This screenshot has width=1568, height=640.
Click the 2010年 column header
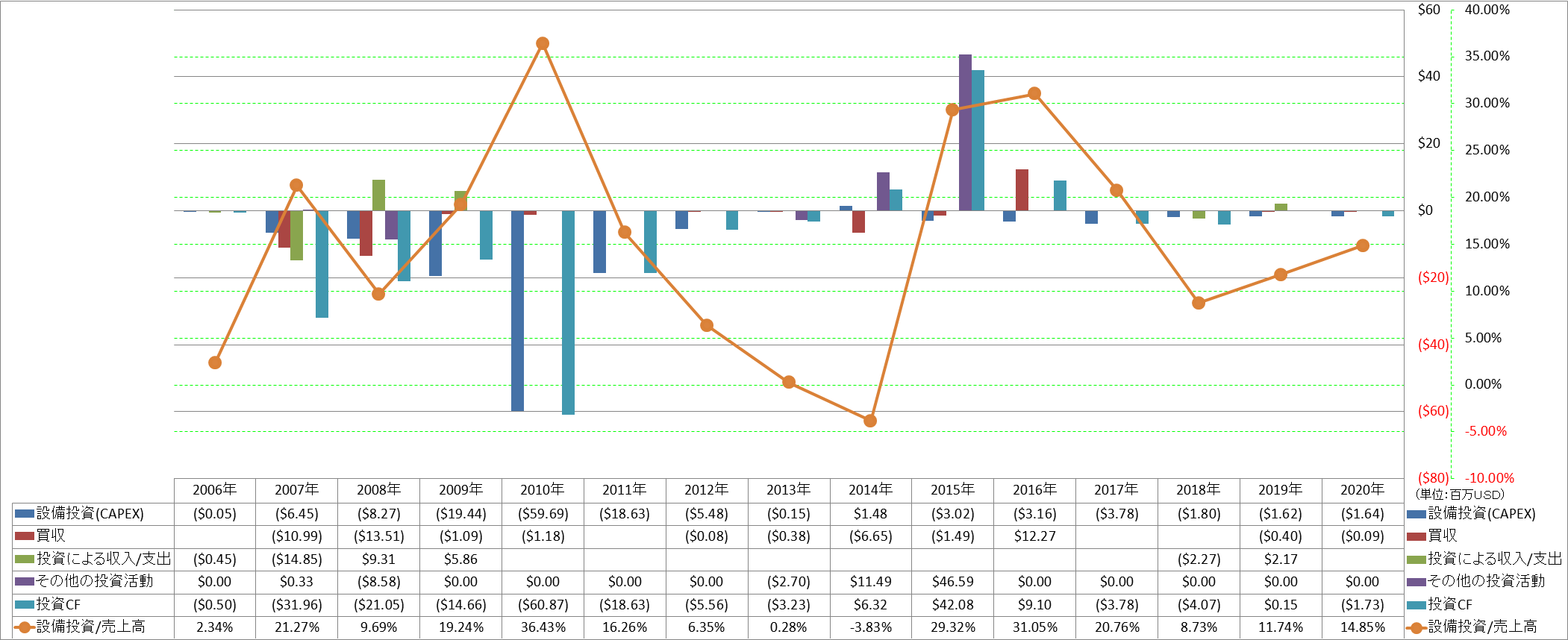click(543, 490)
